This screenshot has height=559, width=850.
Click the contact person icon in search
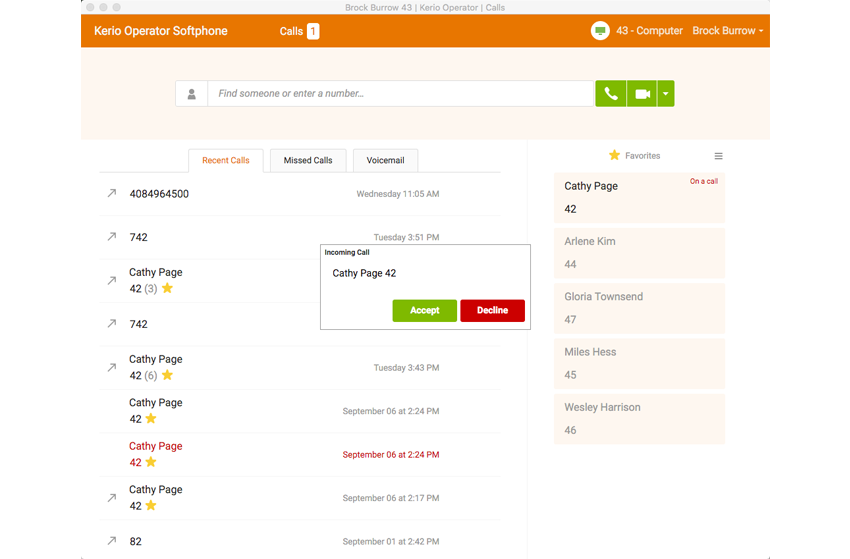coord(191,94)
